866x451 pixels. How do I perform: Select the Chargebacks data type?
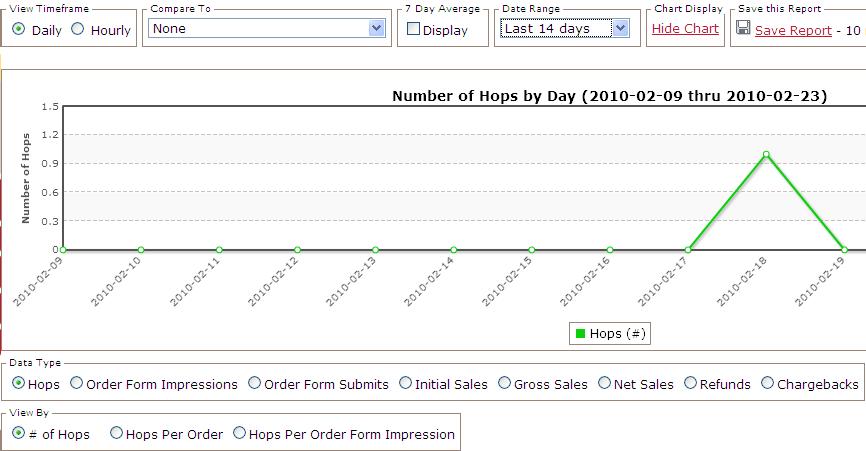768,383
